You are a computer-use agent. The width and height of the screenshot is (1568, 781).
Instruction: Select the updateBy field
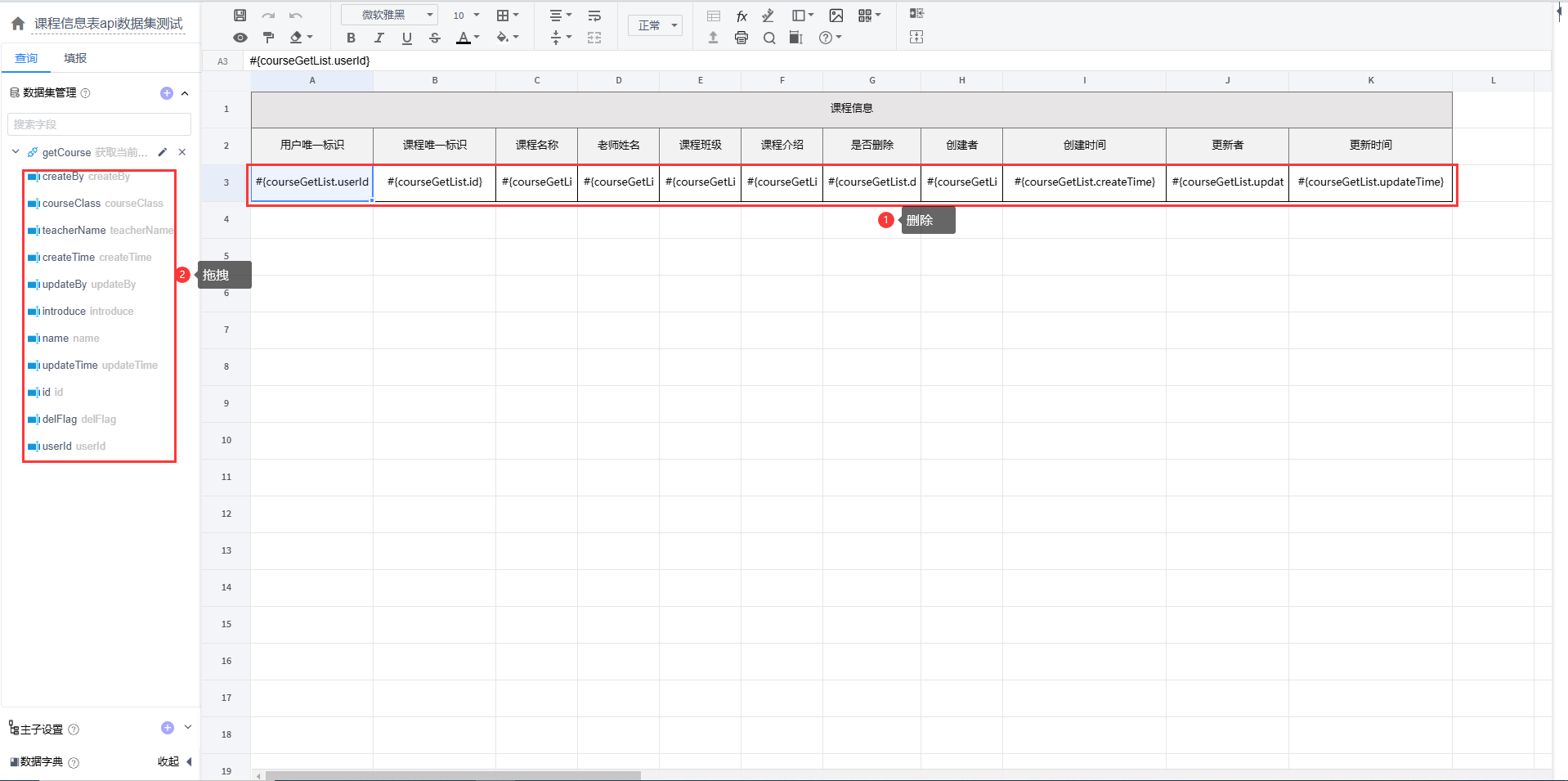82,285
